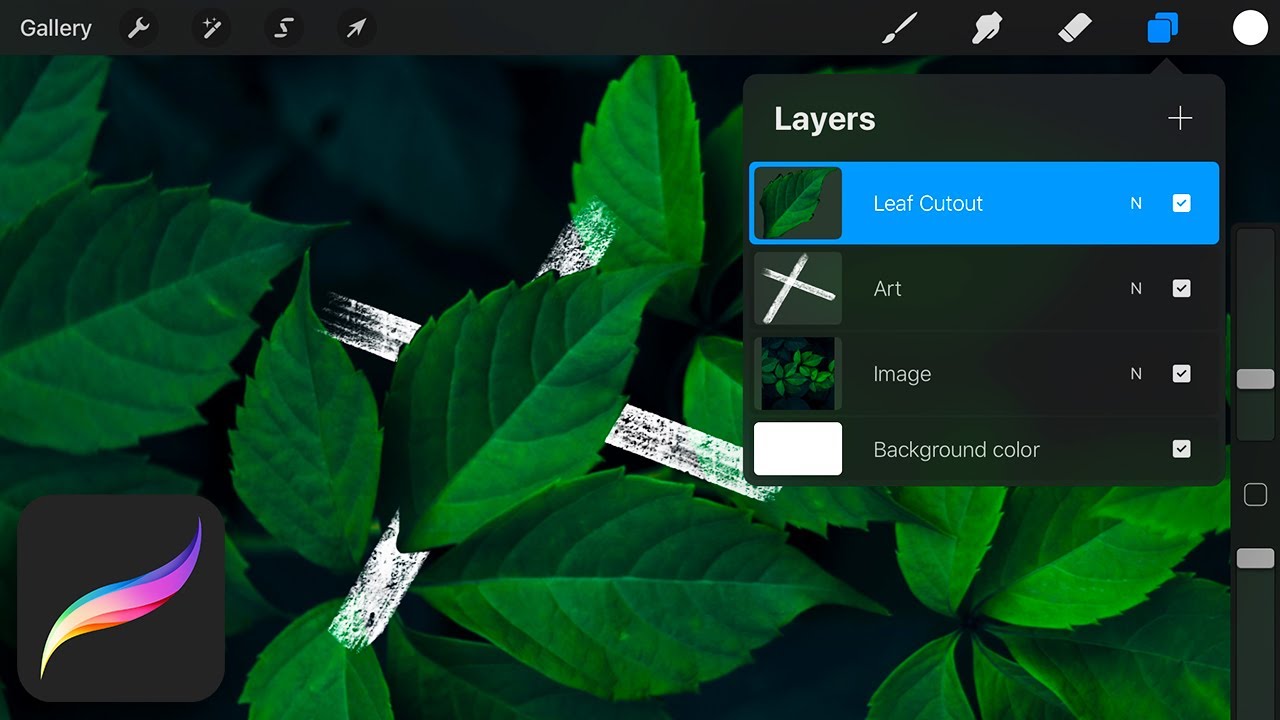This screenshot has height=720, width=1280.
Task: Add a new layer with plus button
Action: pos(1180,119)
